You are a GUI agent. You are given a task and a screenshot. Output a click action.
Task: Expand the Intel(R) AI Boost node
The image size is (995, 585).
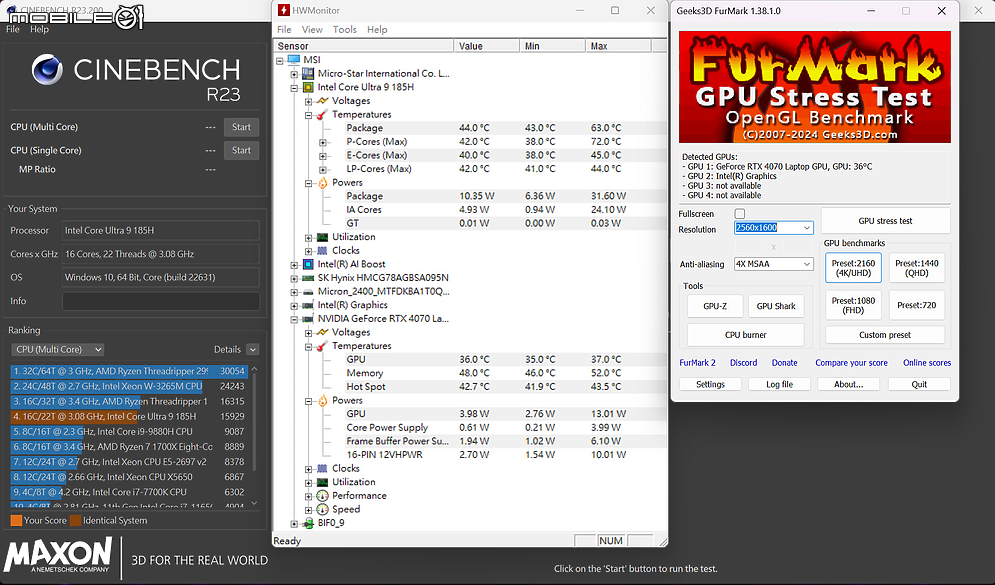[294, 265]
